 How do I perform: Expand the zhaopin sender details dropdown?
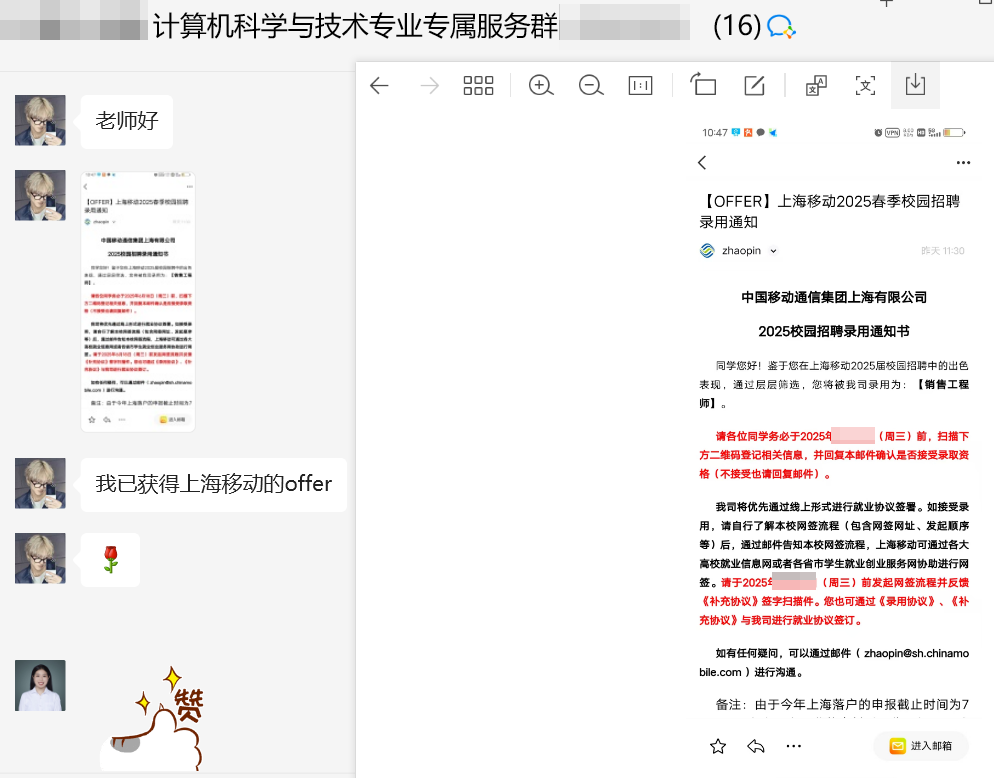[773, 251]
